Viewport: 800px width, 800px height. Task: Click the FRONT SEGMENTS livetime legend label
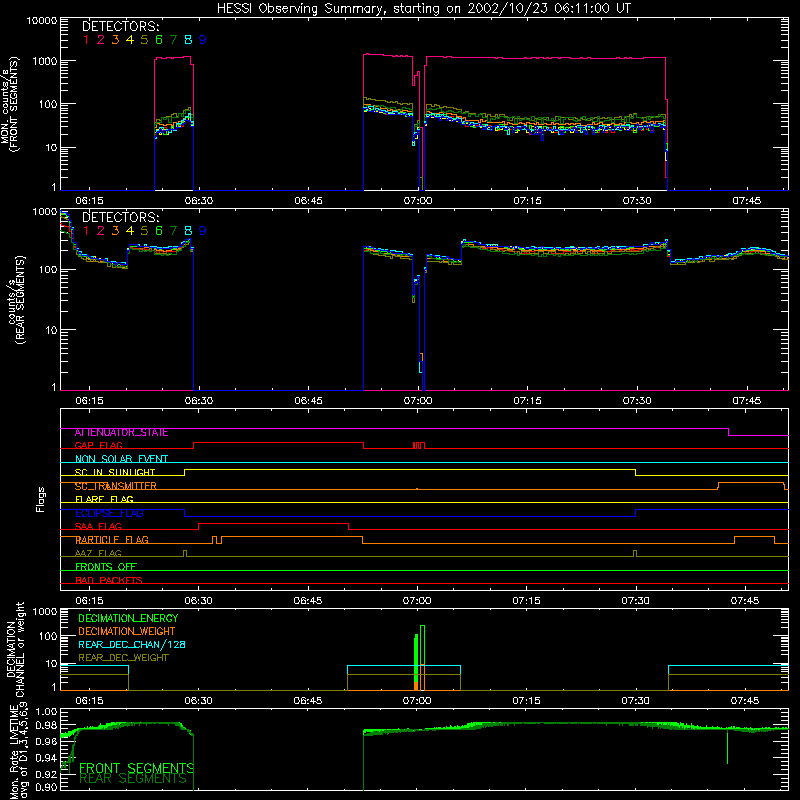136,768
